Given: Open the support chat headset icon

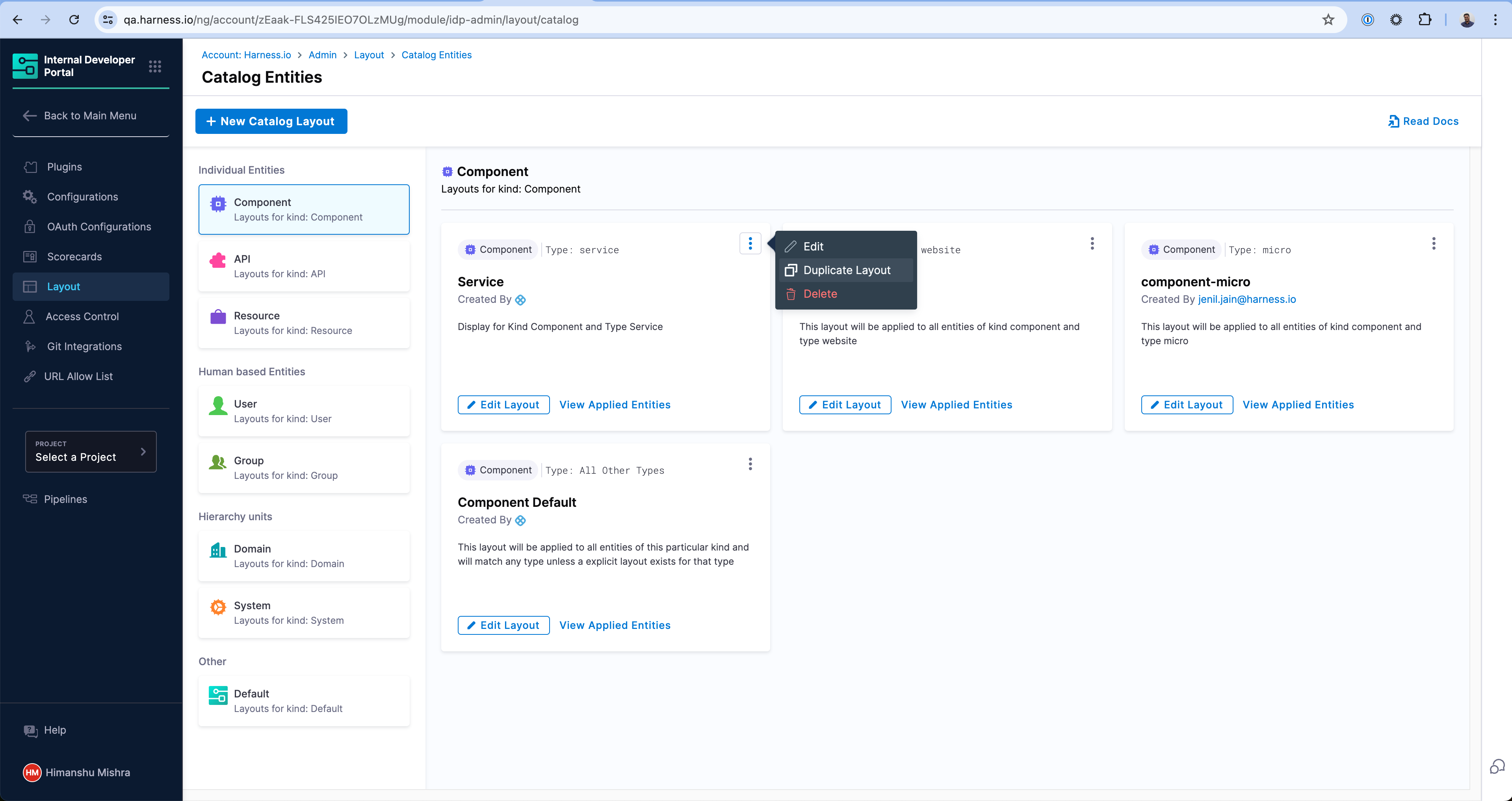Looking at the screenshot, I should tap(1497, 766).
